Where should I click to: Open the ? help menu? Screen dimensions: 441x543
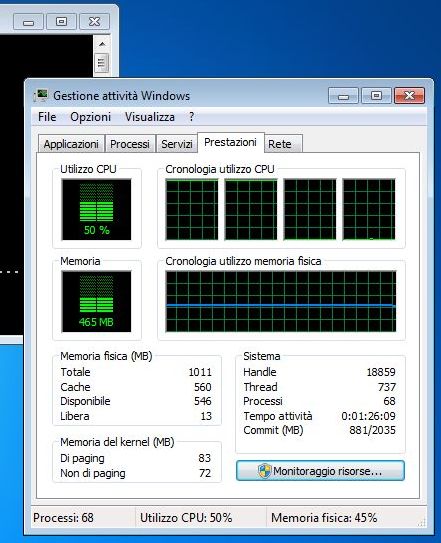[x=191, y=117]
